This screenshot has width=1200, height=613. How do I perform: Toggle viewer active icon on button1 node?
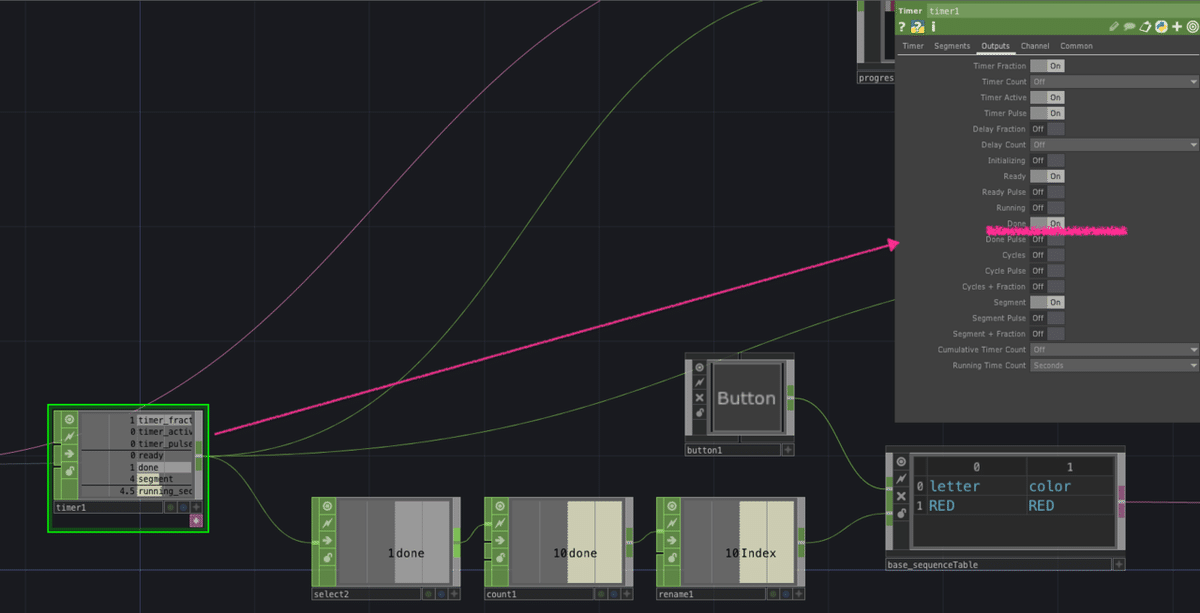point(699,366)
